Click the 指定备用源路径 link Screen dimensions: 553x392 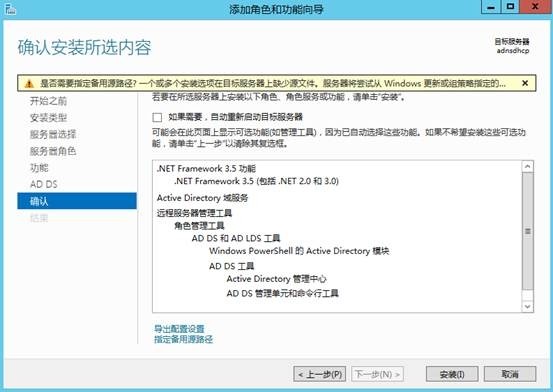(x=183, y=339)
